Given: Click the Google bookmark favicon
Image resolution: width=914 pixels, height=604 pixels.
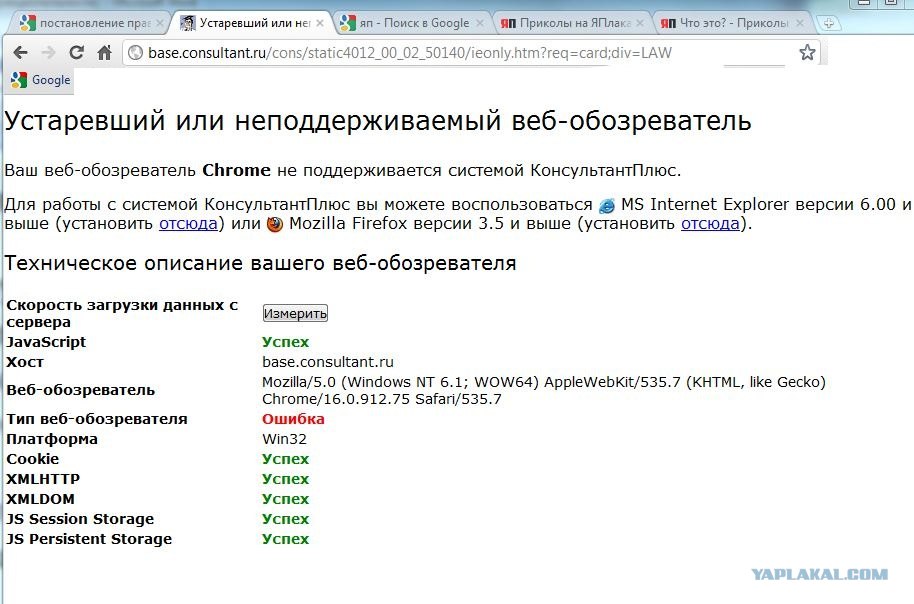Looking at the screenshot, I should (19, 80).
